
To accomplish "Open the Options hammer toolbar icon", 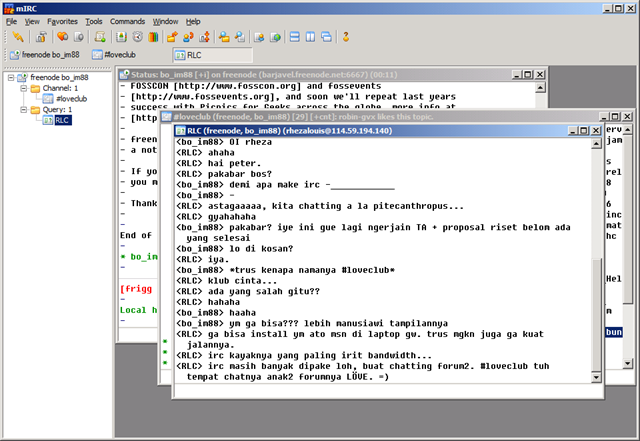I will point(41,37).
